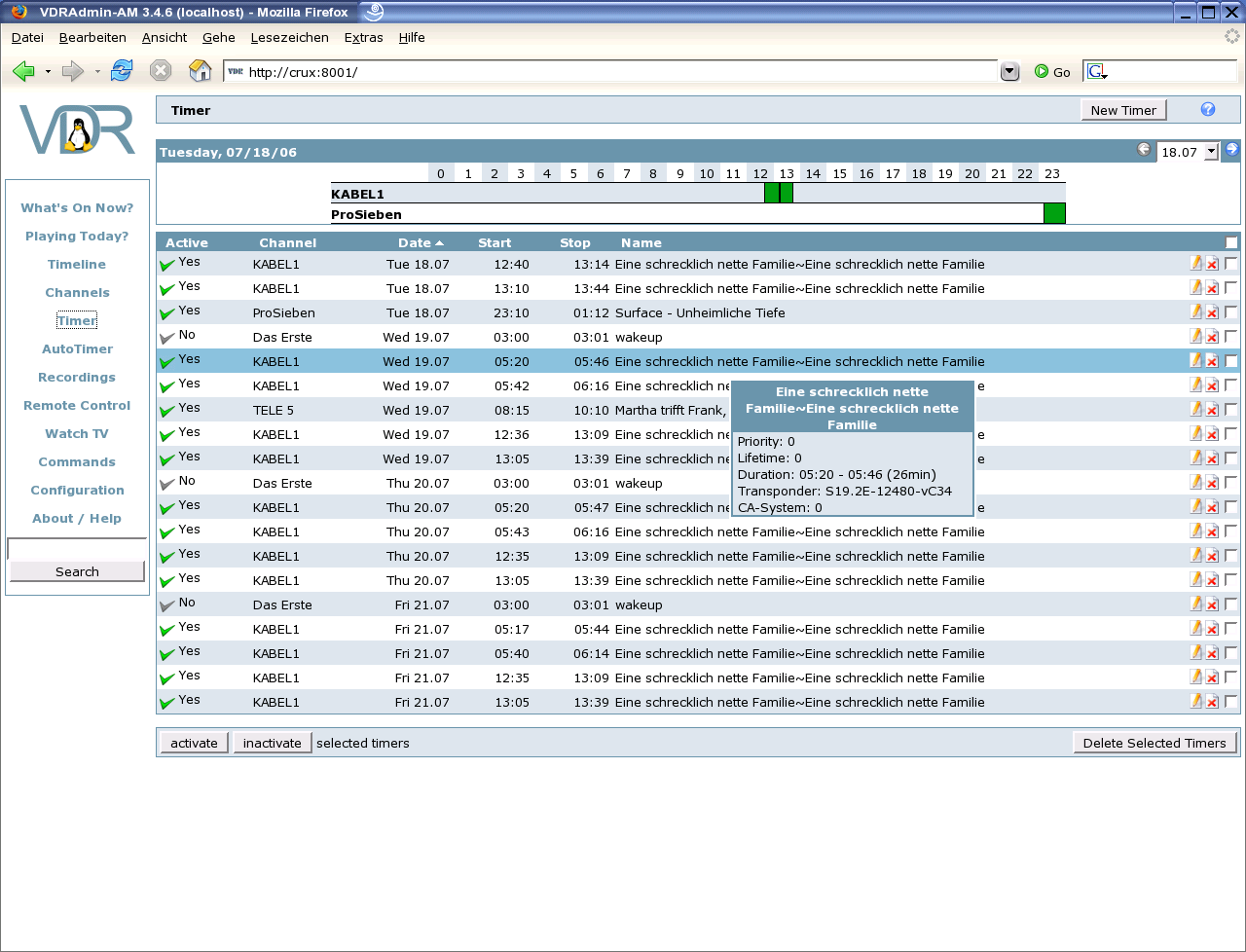
Task: Click the sidebar search input field
Action: (x=77, y=549)
